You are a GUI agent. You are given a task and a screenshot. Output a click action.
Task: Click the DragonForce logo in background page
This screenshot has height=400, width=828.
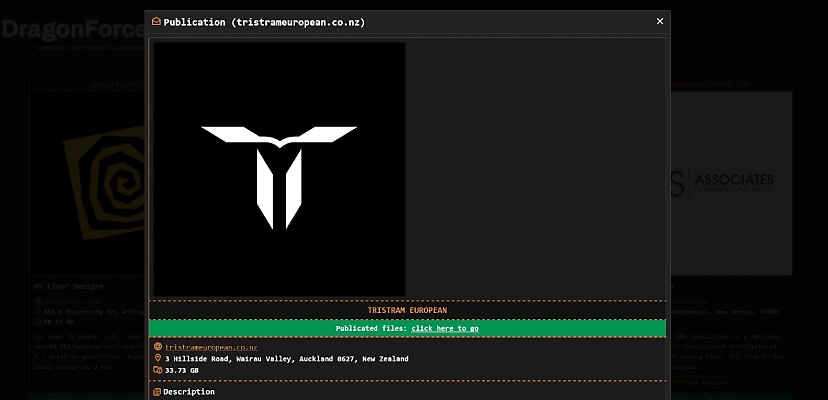pos(73,30)
